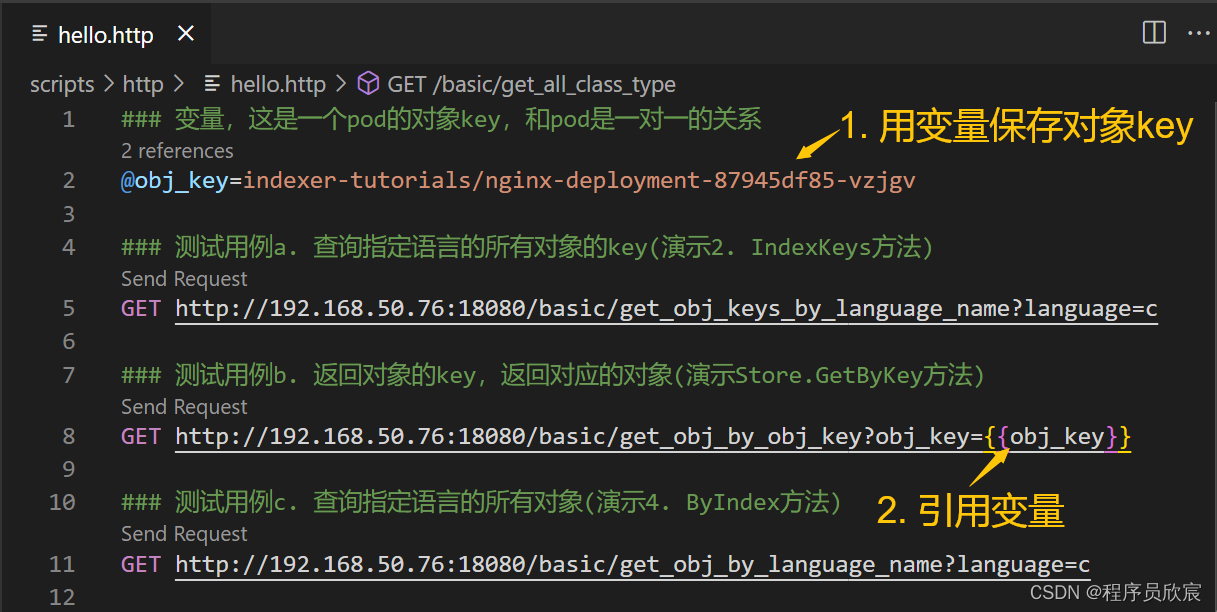This screenshot has height=612, width=1217.
Task: Click line number 6 in the gutter
Action: click(x=68, y=341)
